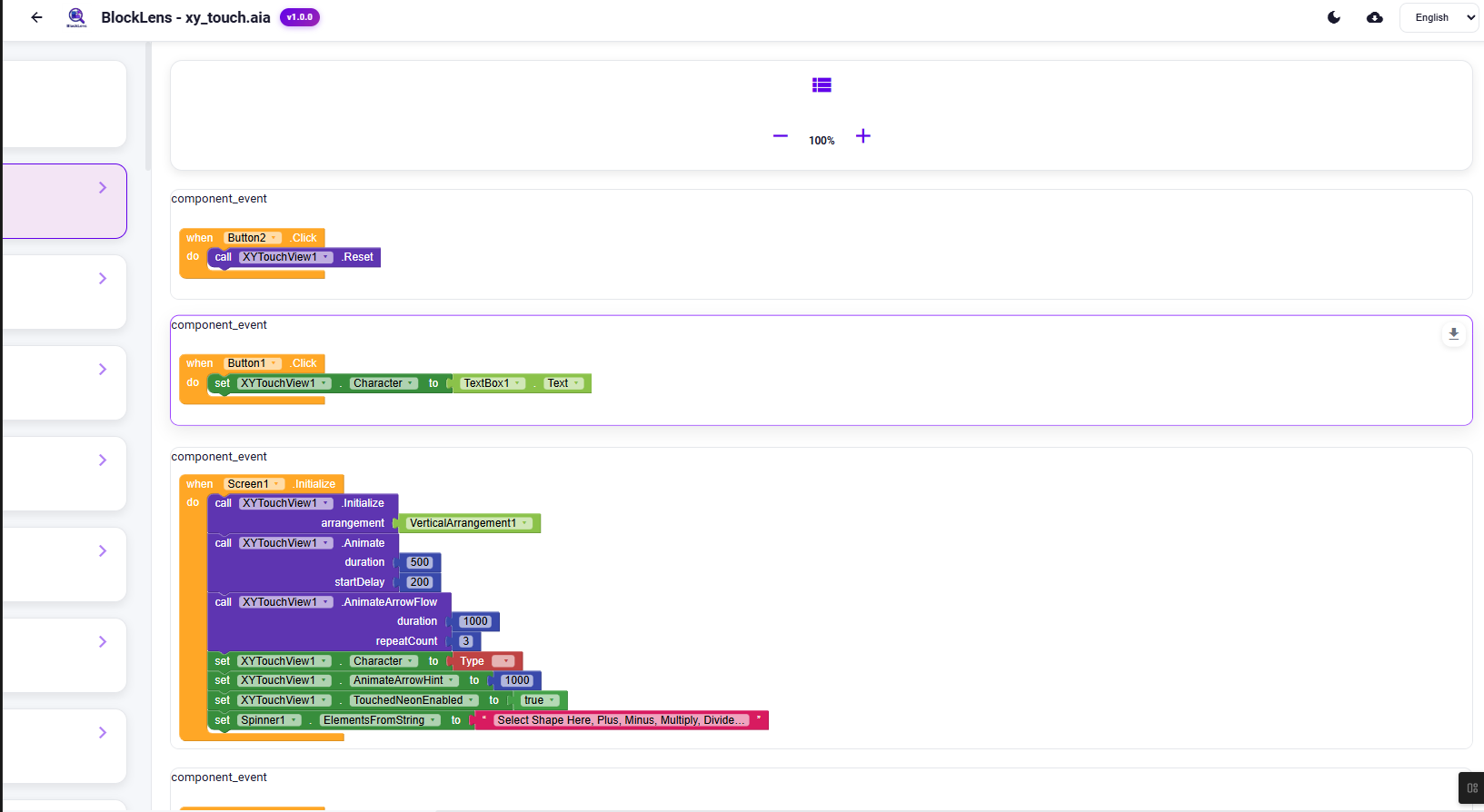Click the 500 duration number field
Viewport: 1484px width, 812px height.
click(x=419, y=562)
